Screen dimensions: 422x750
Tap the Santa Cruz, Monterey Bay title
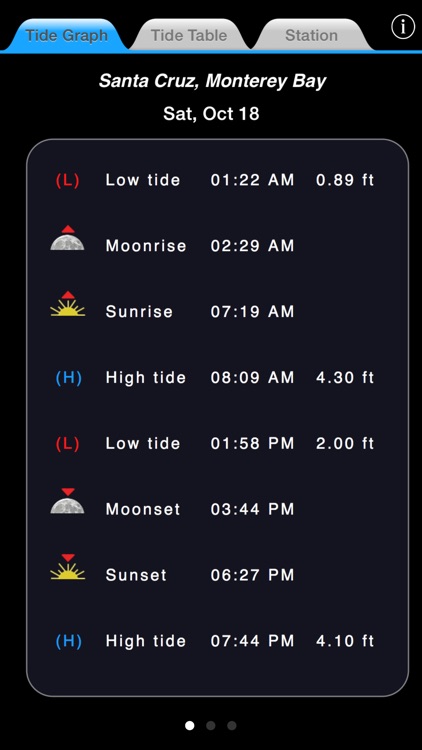[x=212, y=81]
